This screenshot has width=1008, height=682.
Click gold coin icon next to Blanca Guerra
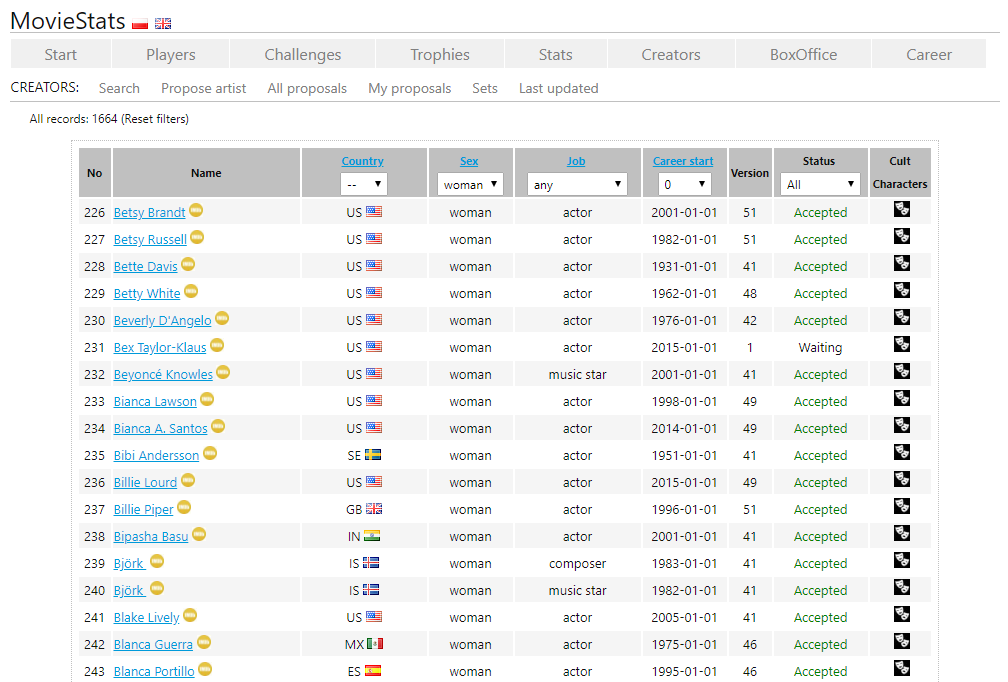(204, 642)
